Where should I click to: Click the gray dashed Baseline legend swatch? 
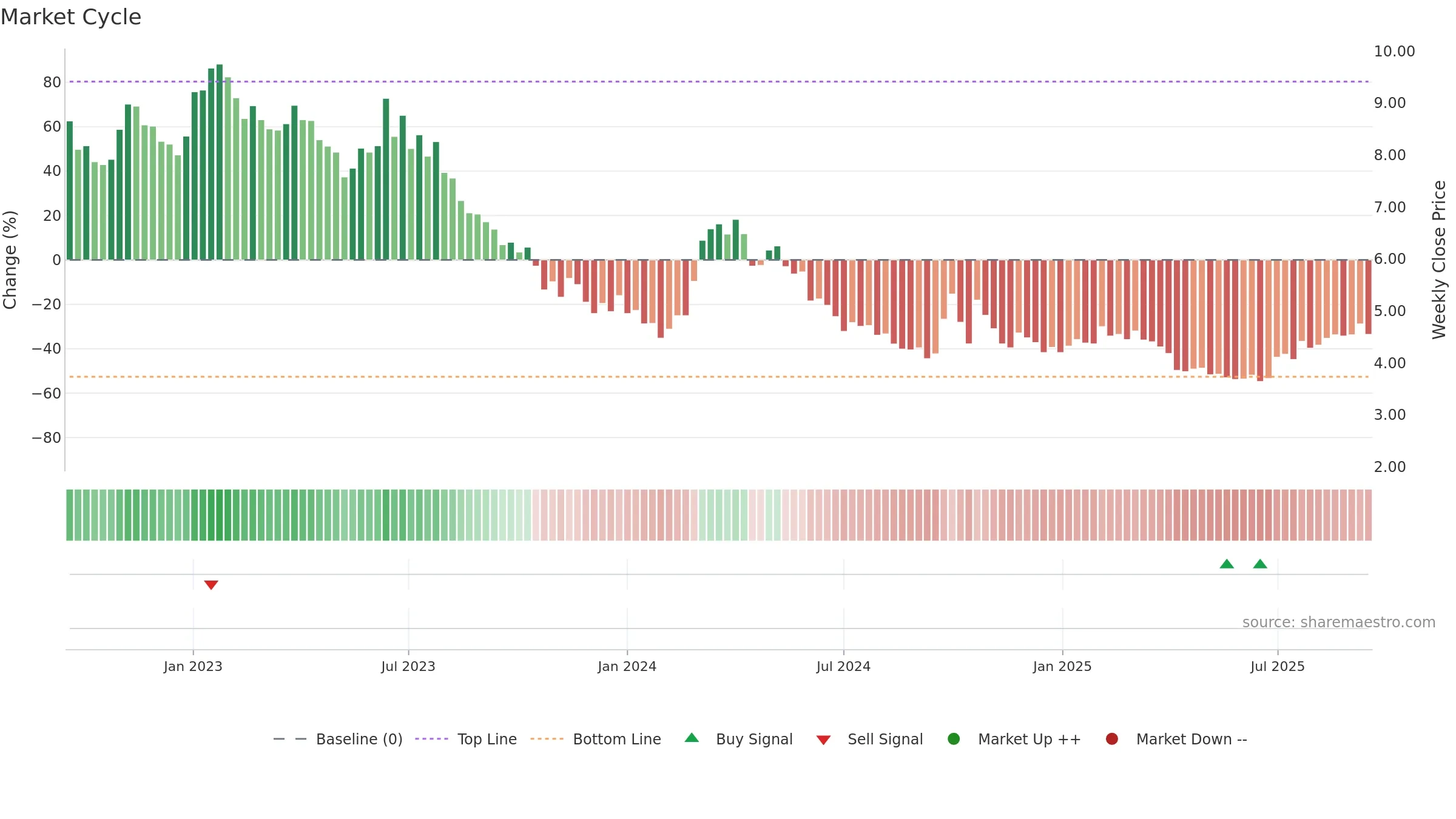[x=290, y=739]
